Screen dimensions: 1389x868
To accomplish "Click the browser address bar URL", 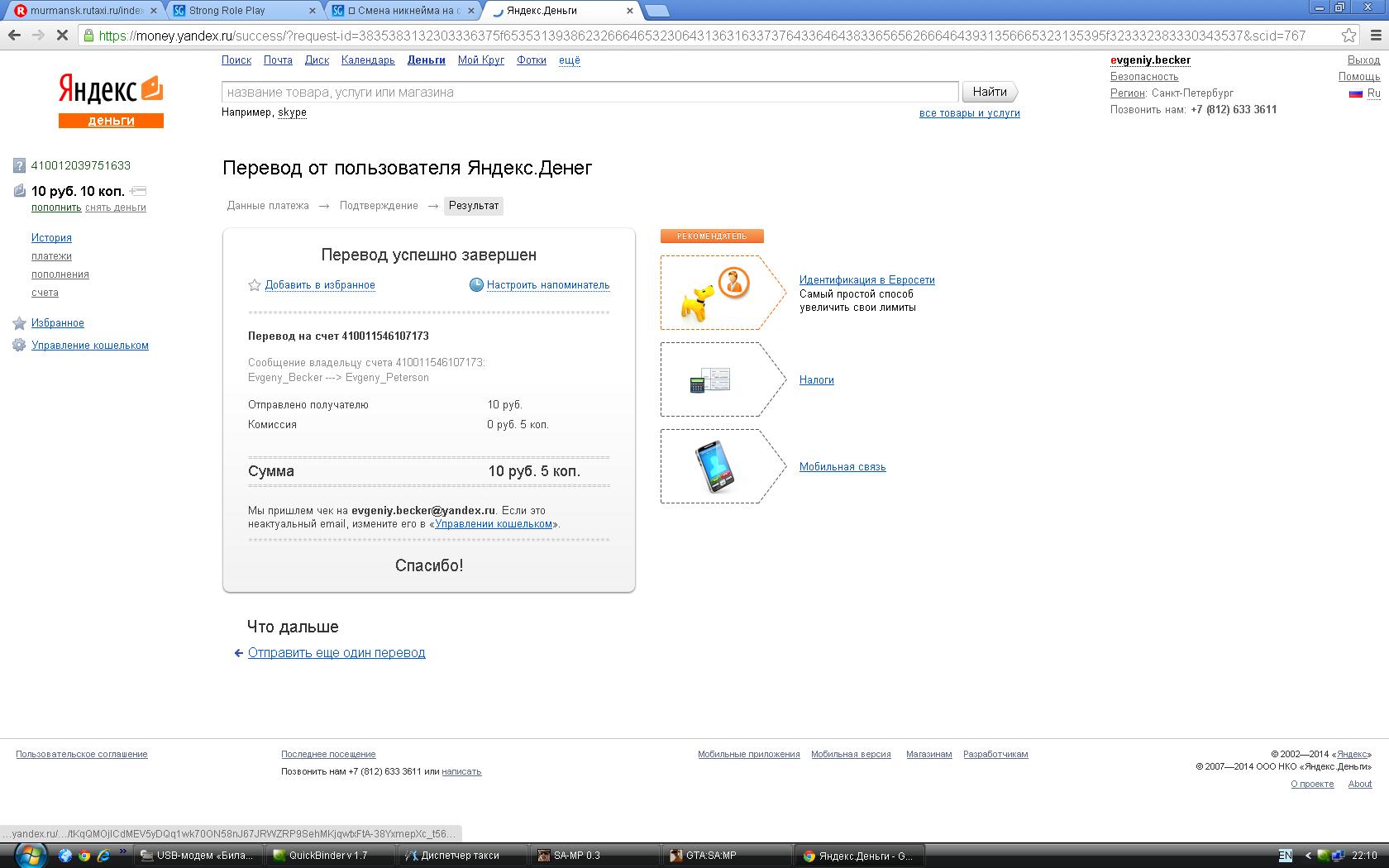I will coord(703,36).
